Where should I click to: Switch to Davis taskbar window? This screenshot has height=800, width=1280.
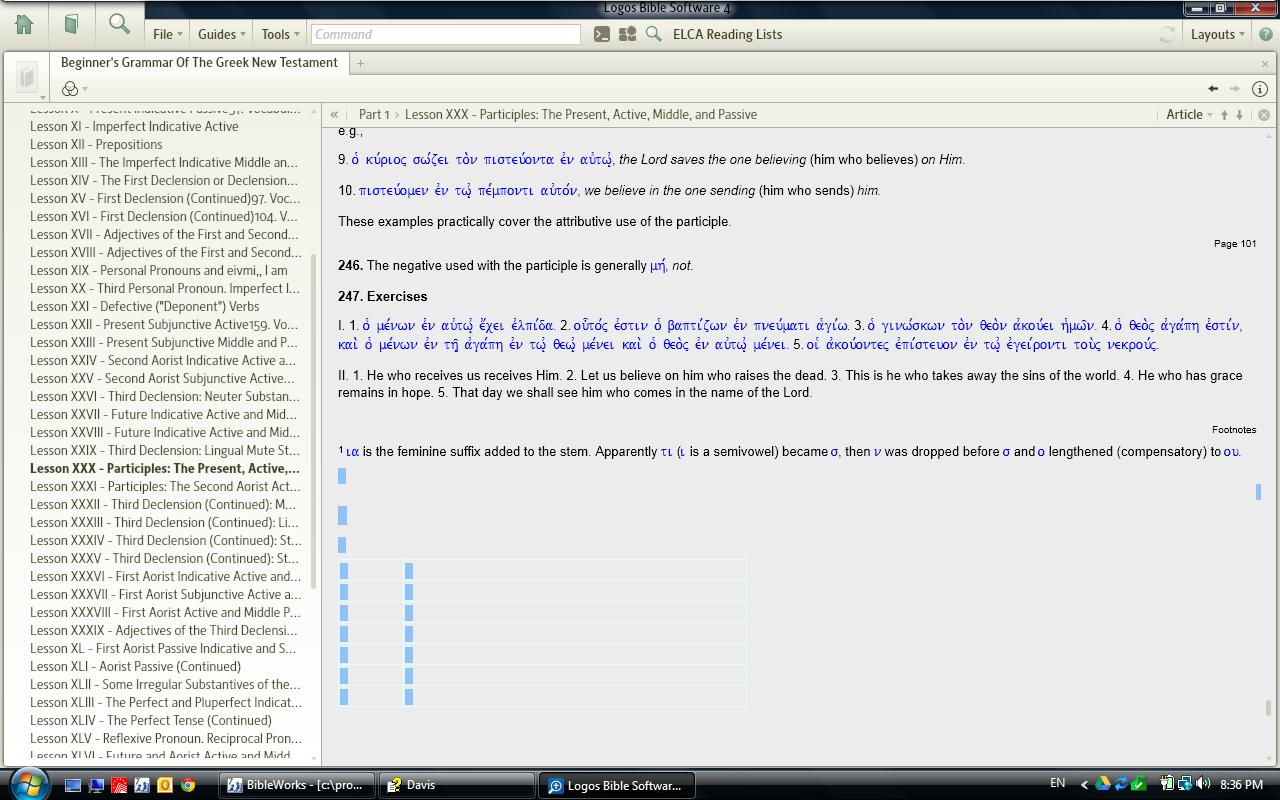coord(458,785)
